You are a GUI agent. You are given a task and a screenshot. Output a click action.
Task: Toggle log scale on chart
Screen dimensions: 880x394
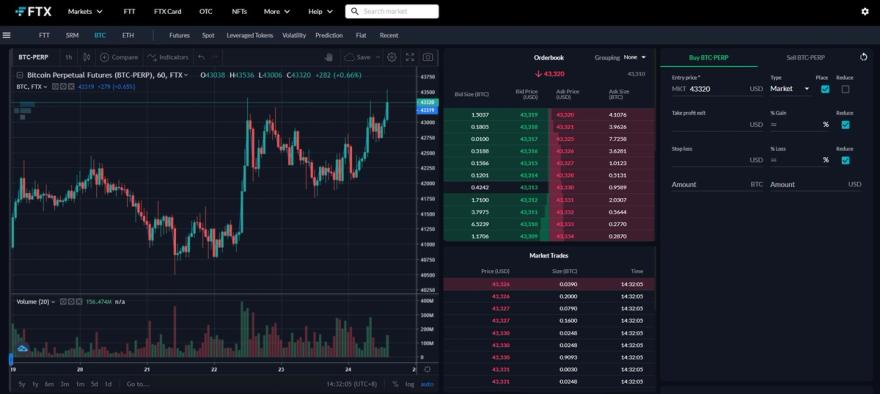pyautogui.click(x=410, y=384)
